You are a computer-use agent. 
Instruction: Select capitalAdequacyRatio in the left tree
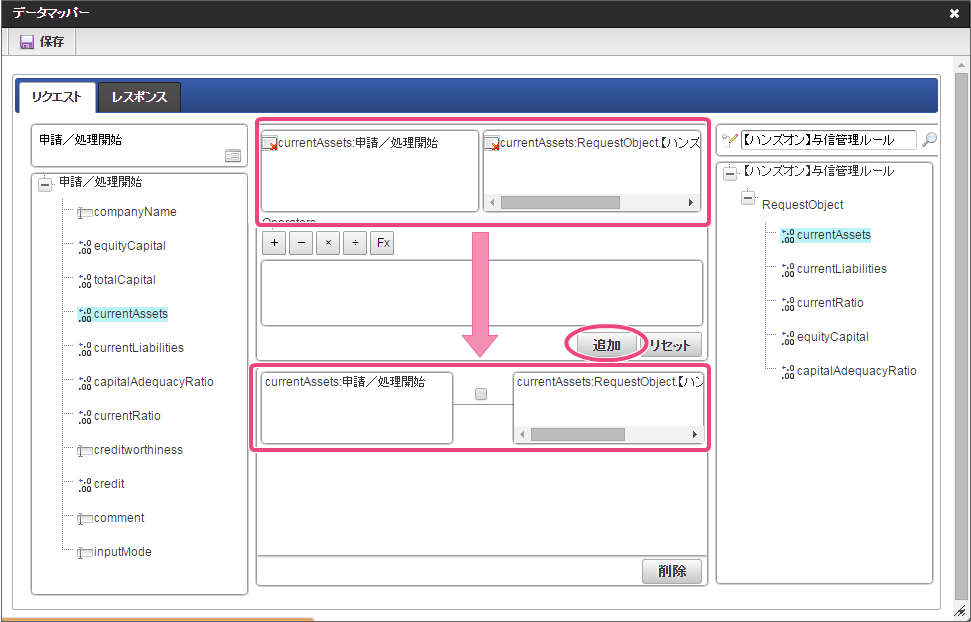(x=154, y=382)
